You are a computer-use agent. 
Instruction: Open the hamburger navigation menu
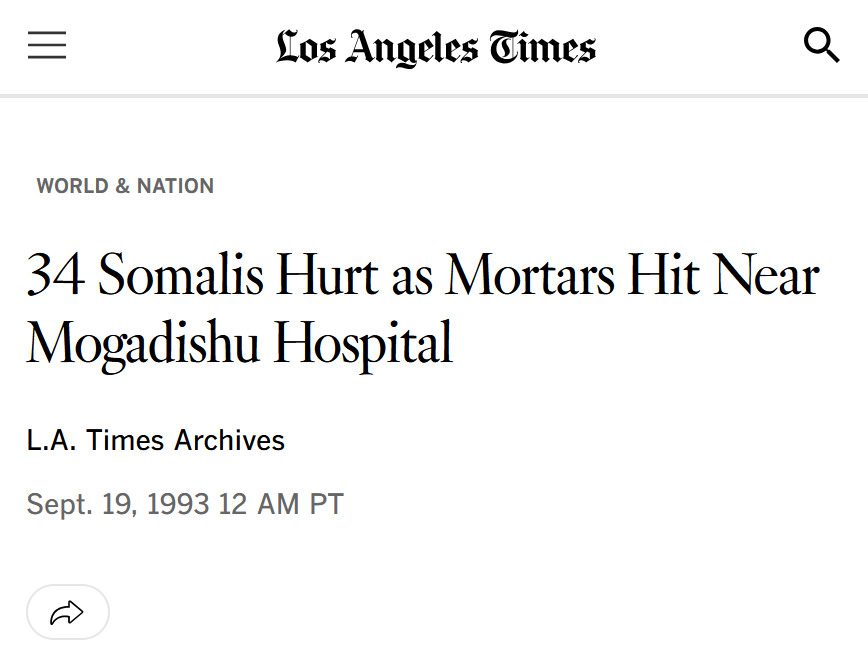(x=47, y=46)
